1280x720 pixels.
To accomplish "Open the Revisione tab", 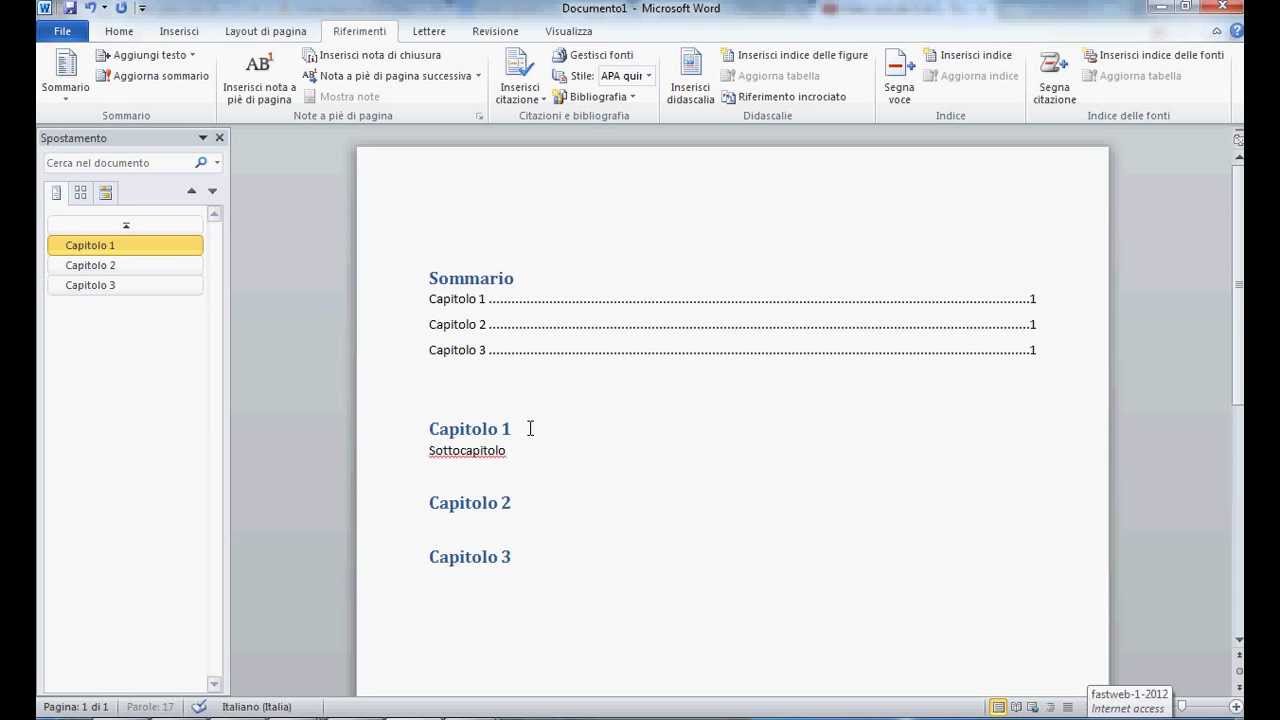I will [x=495, y=31].
